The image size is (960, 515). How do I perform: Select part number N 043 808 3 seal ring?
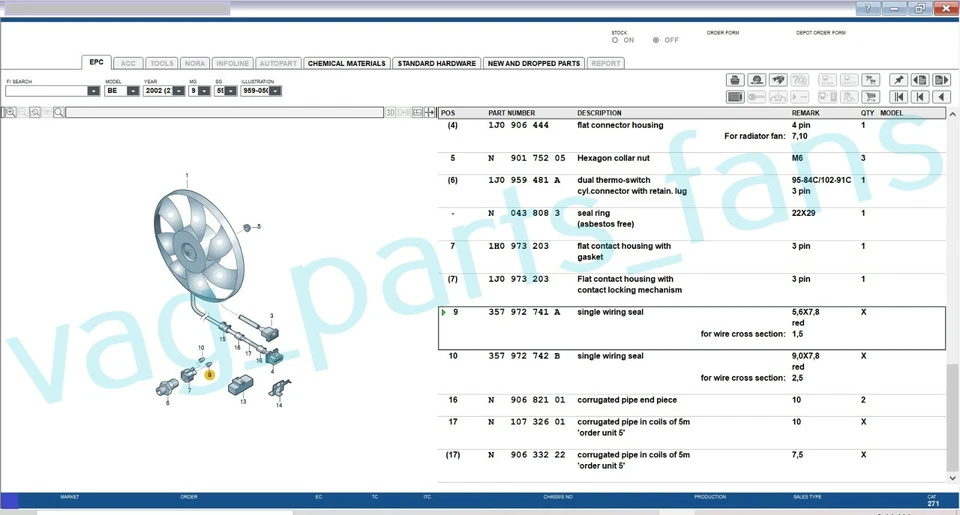point(524,213)
